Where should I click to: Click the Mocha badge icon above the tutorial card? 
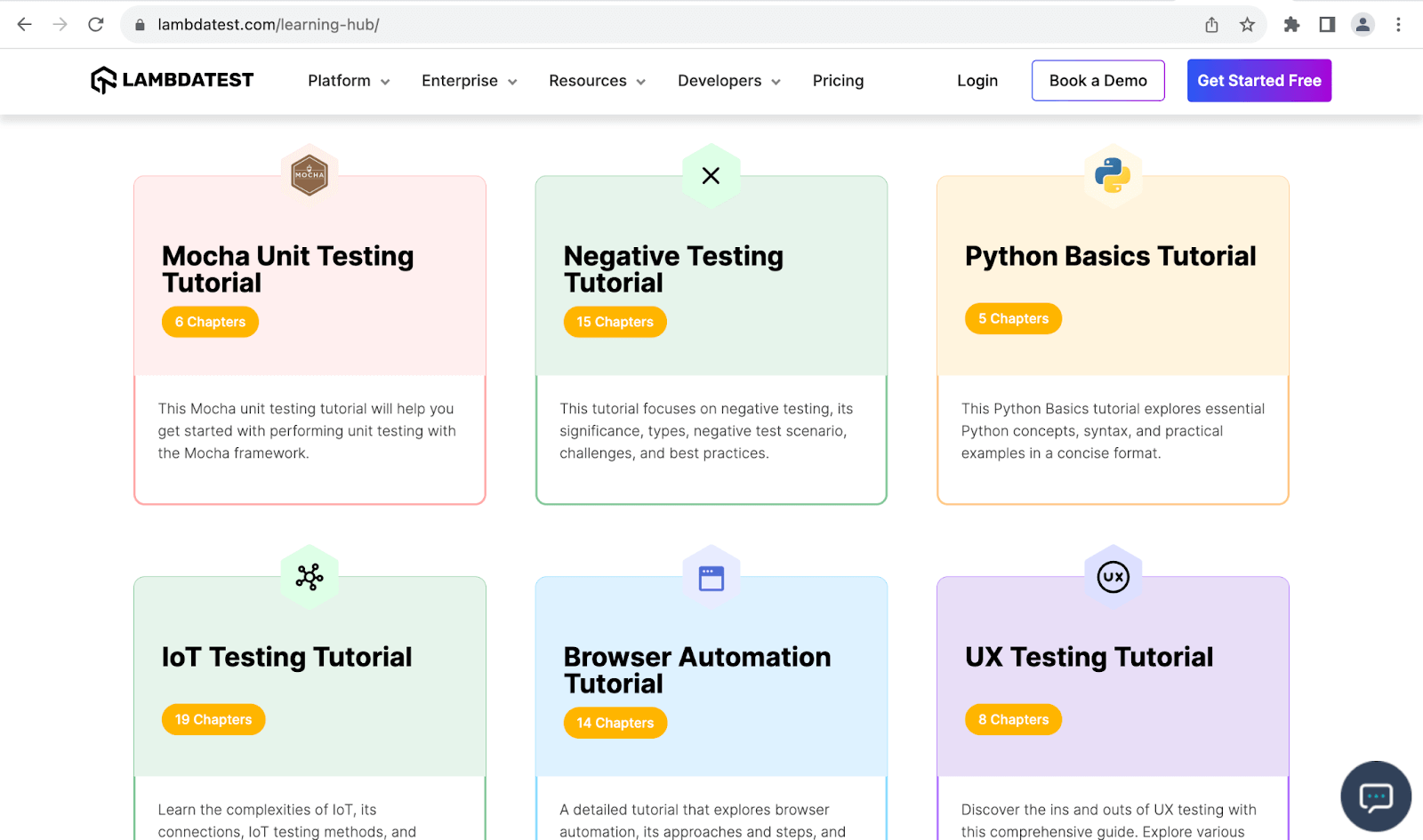tap(309, 174)
